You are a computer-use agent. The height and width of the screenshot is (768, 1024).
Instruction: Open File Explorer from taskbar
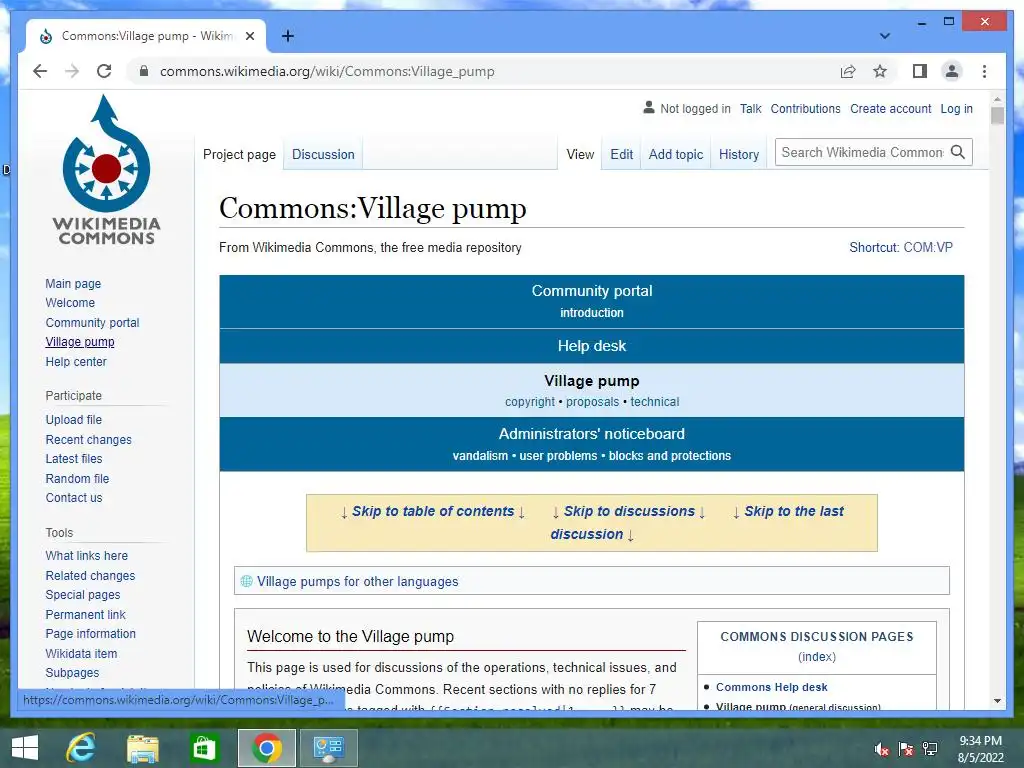click(x=142, y=748)
